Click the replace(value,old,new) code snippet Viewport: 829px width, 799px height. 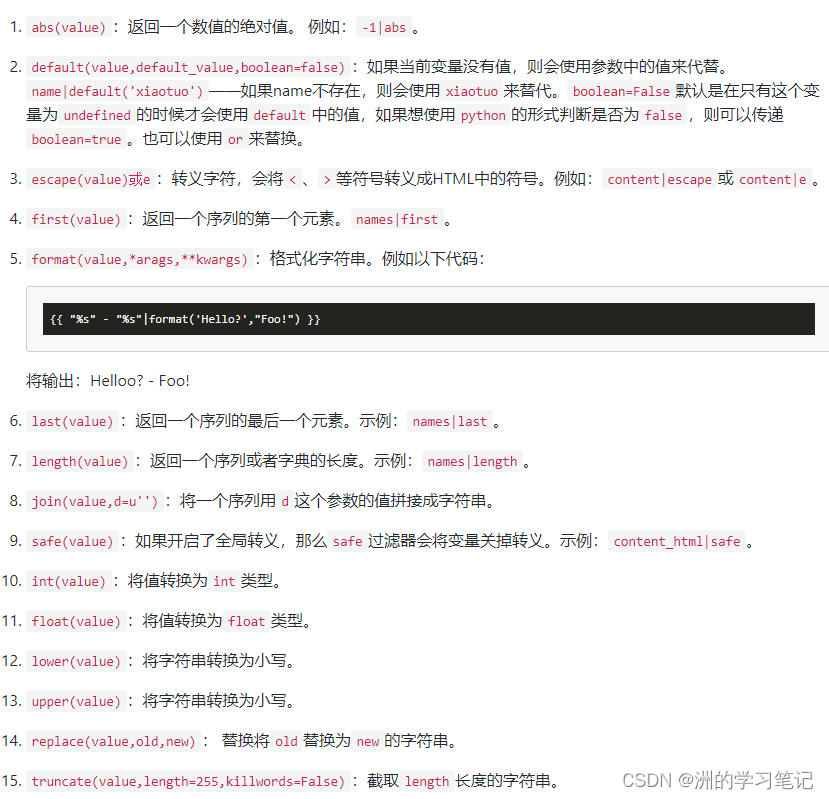tap(114, 741)
